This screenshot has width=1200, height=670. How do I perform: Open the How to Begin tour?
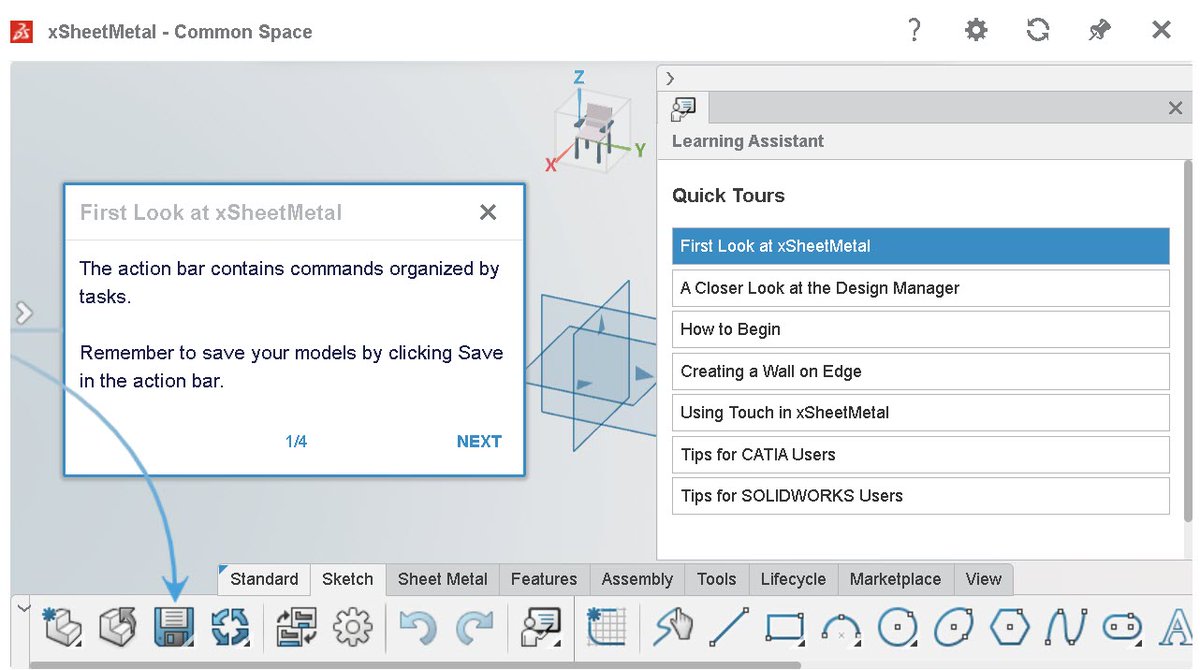[921, 329]
